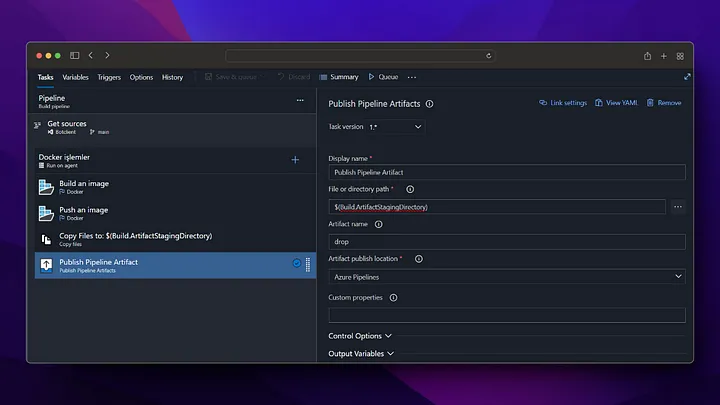Open the Pipeline more options ellipsis
The image size is (720, 405).
click(x=300, y=100)
